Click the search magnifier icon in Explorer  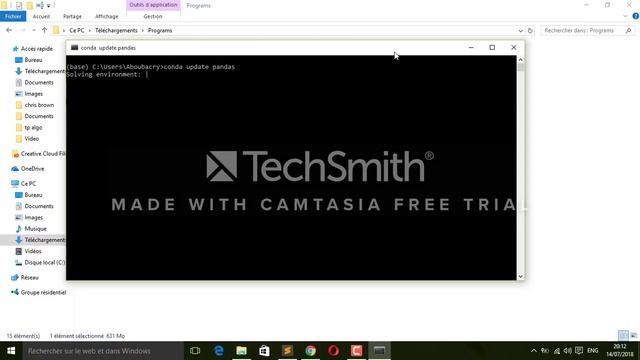[629, 31]
